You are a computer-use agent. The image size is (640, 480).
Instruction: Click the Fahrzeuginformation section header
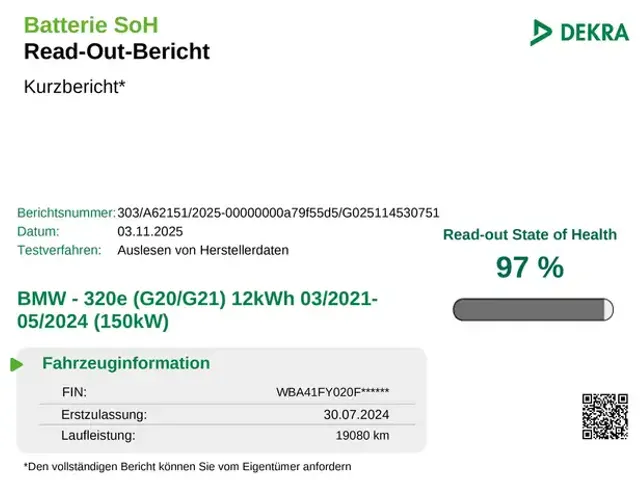click(x=126, y=363)
